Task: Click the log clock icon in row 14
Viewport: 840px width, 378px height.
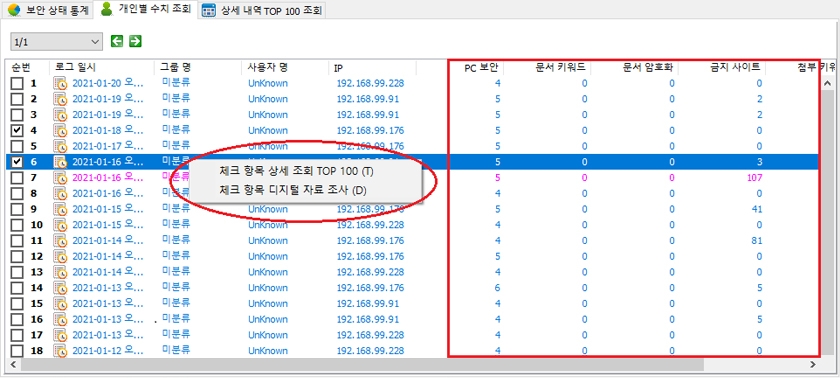Action: point(60,288)
